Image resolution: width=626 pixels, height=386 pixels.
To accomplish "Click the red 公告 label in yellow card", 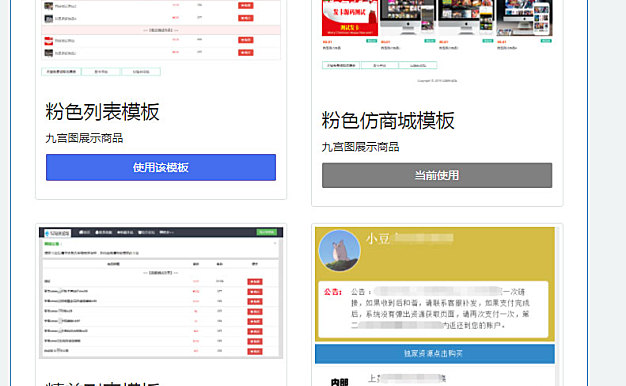I will [332, 292].
